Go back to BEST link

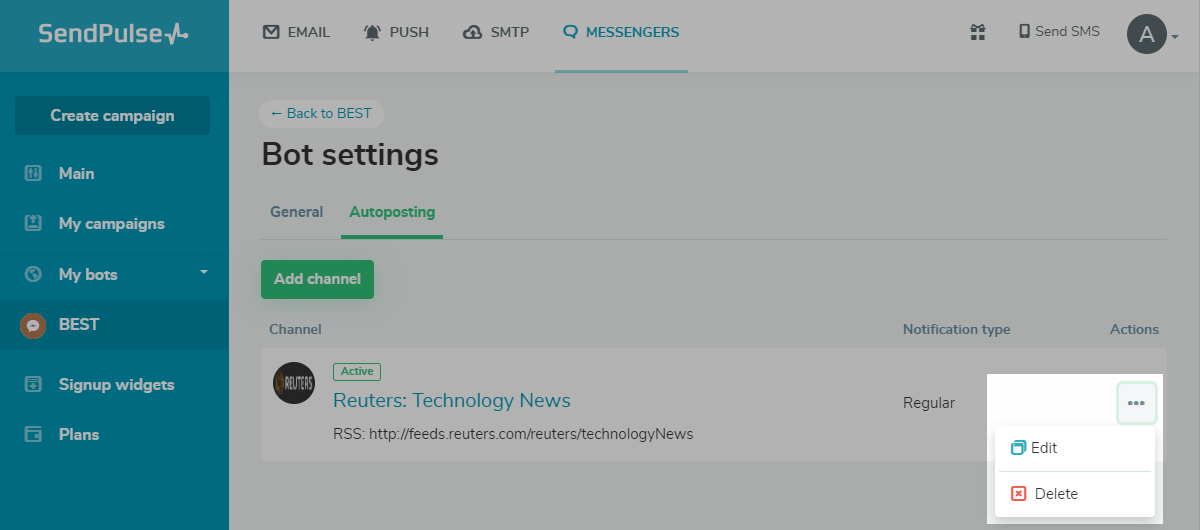pyautogui.click(x=321, y=114)
